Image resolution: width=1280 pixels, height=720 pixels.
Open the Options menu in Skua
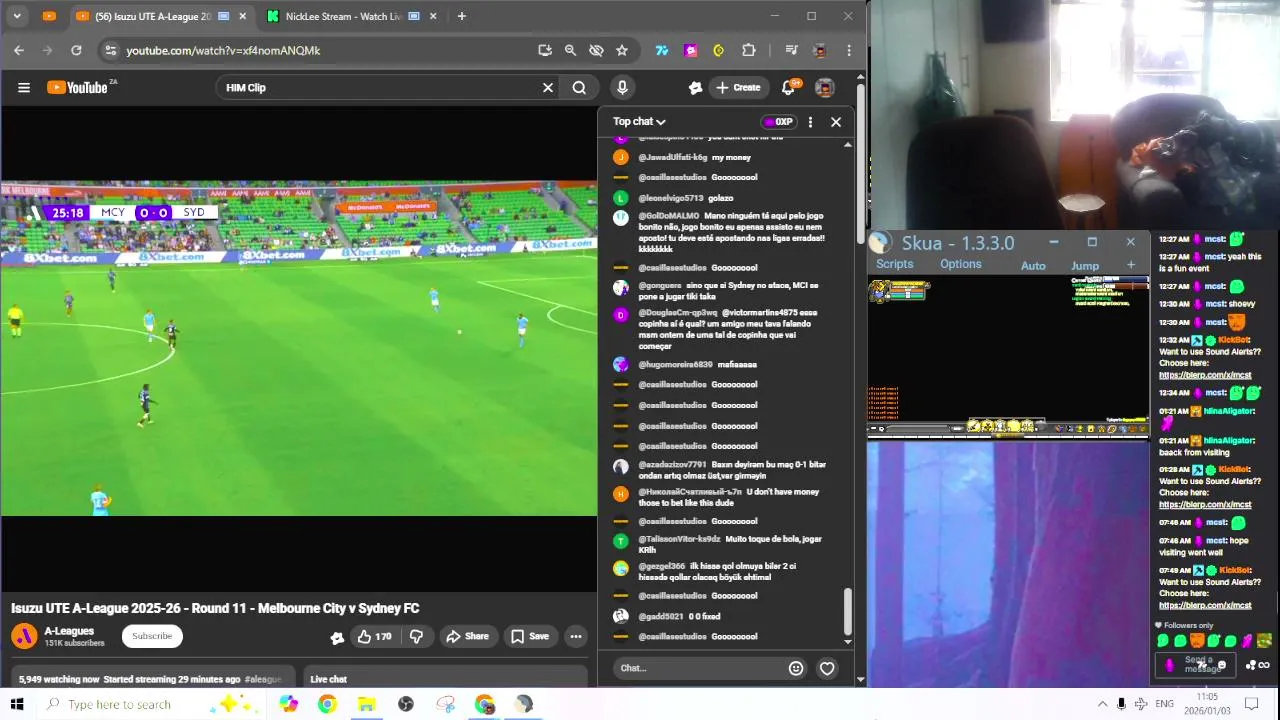tap(960, 264)
